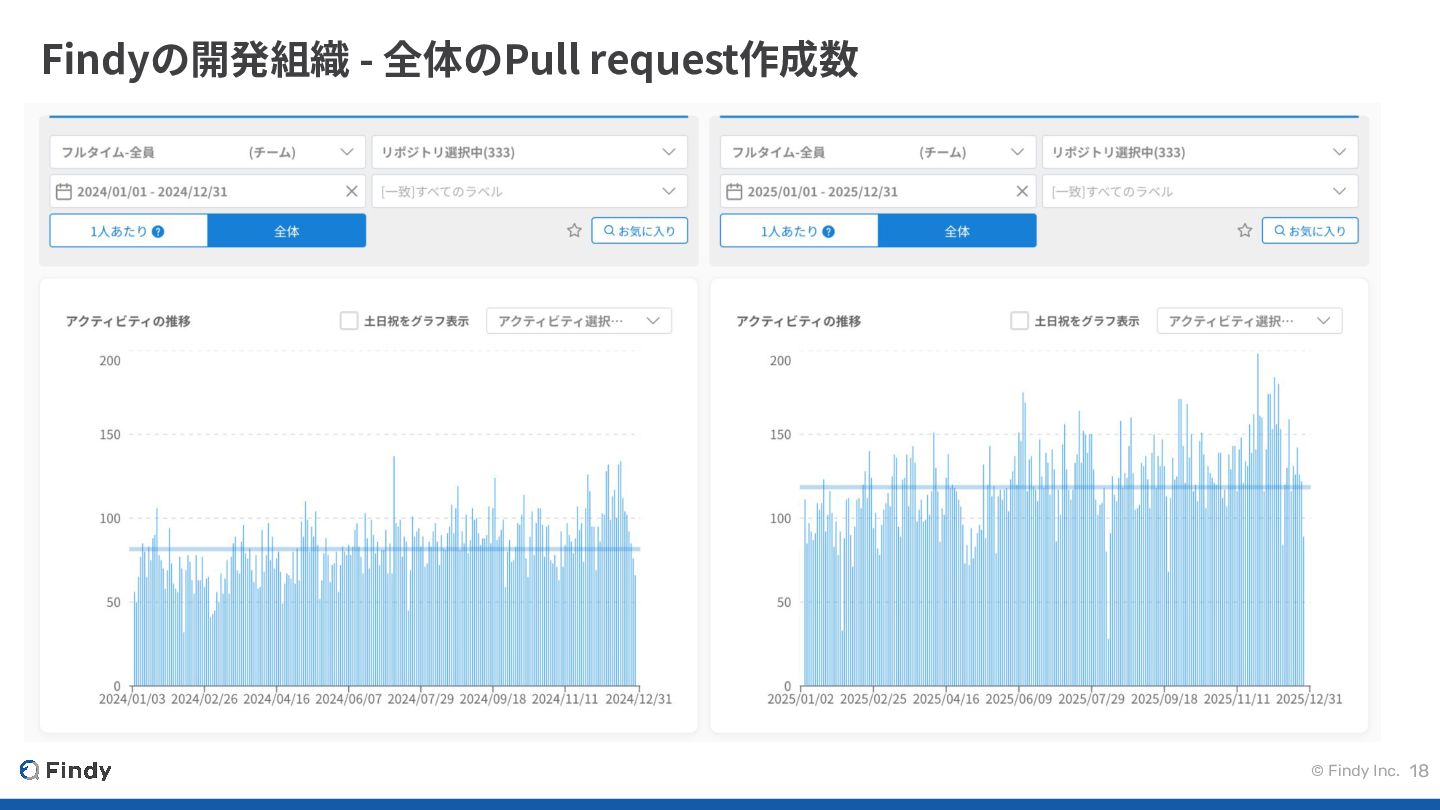1440x810 pixels.
Task: Open すべてのラベル dropdown in right panel
Action: (x=1200, y=191)
